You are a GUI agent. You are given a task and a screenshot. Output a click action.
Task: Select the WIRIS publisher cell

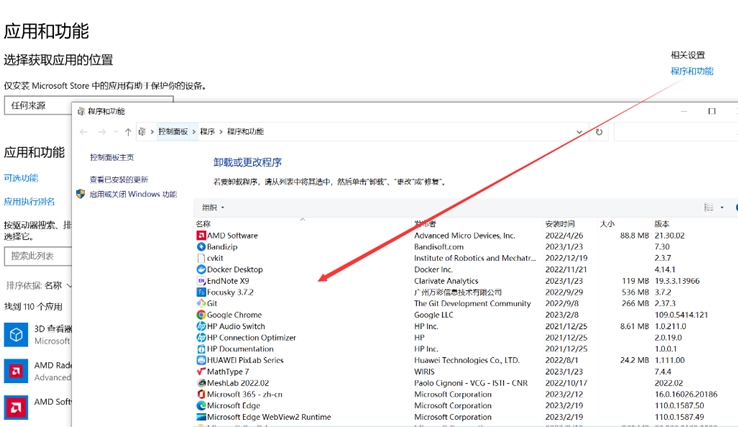[425, 371]
